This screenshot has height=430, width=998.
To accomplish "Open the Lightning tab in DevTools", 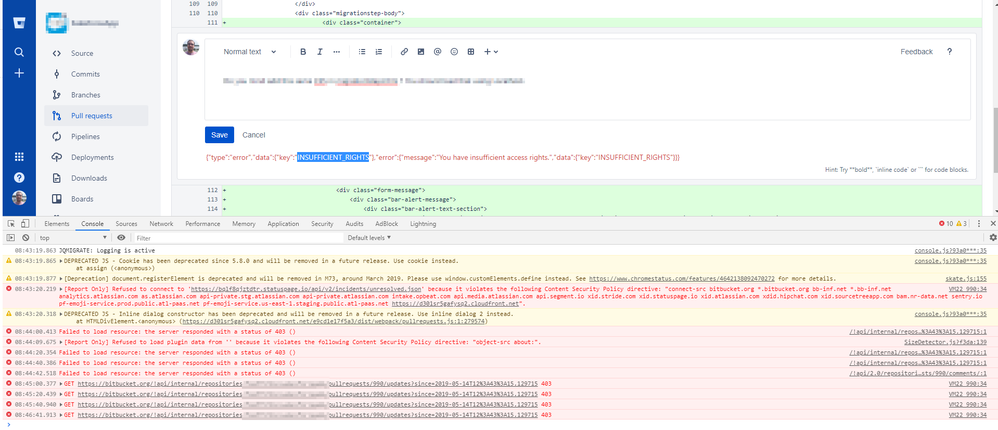I will click(x=423, y=224).
